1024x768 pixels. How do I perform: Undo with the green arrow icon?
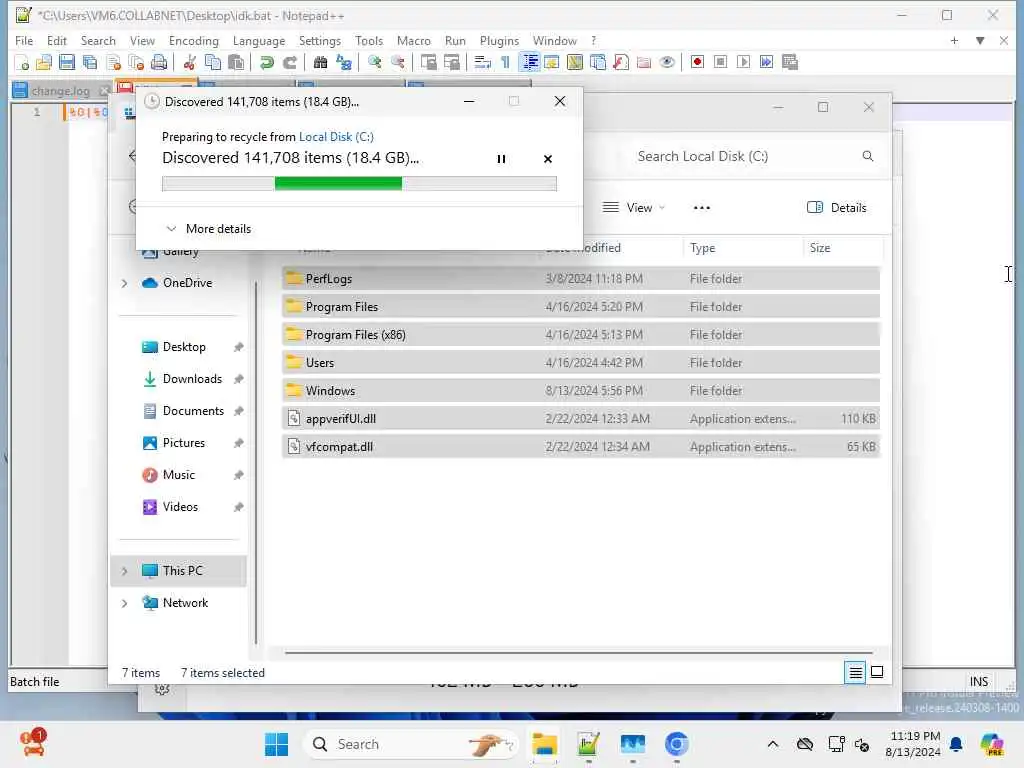pyautogui.click(x=266, y=62)
